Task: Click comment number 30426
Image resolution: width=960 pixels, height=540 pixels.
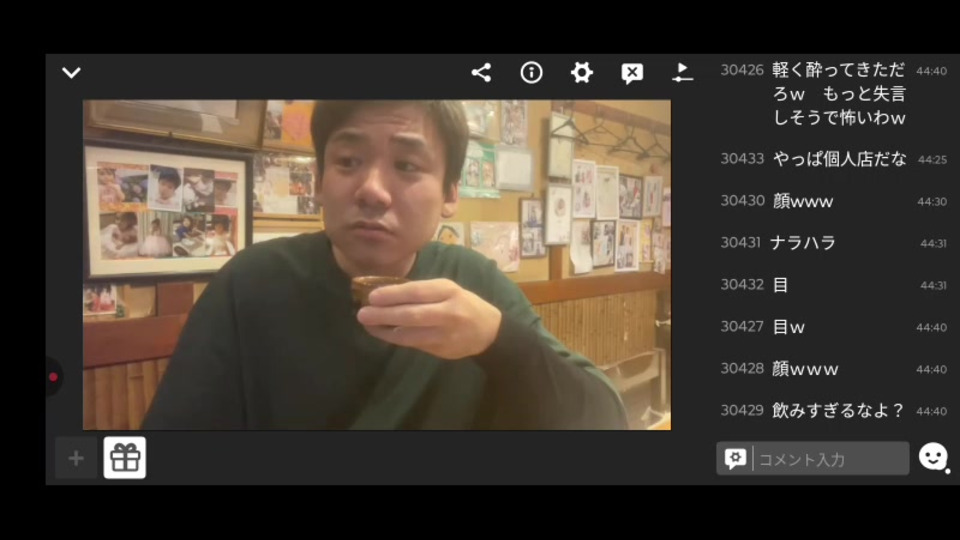Action: click(x=742, y=70)
